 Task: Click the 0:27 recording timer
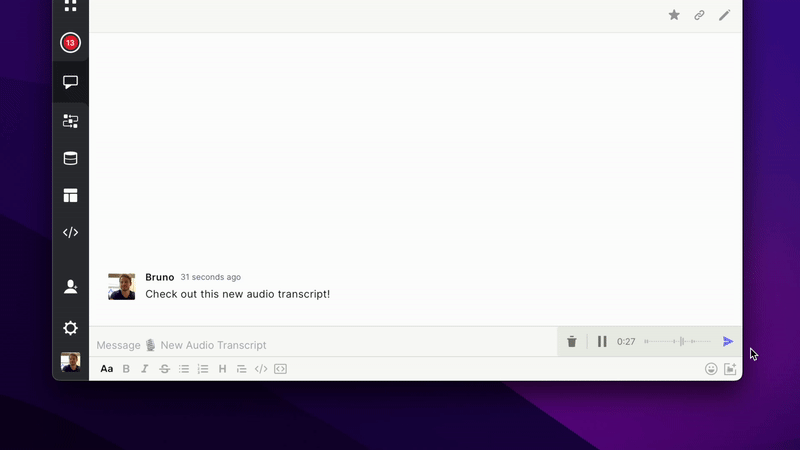[x=626, y=342]
